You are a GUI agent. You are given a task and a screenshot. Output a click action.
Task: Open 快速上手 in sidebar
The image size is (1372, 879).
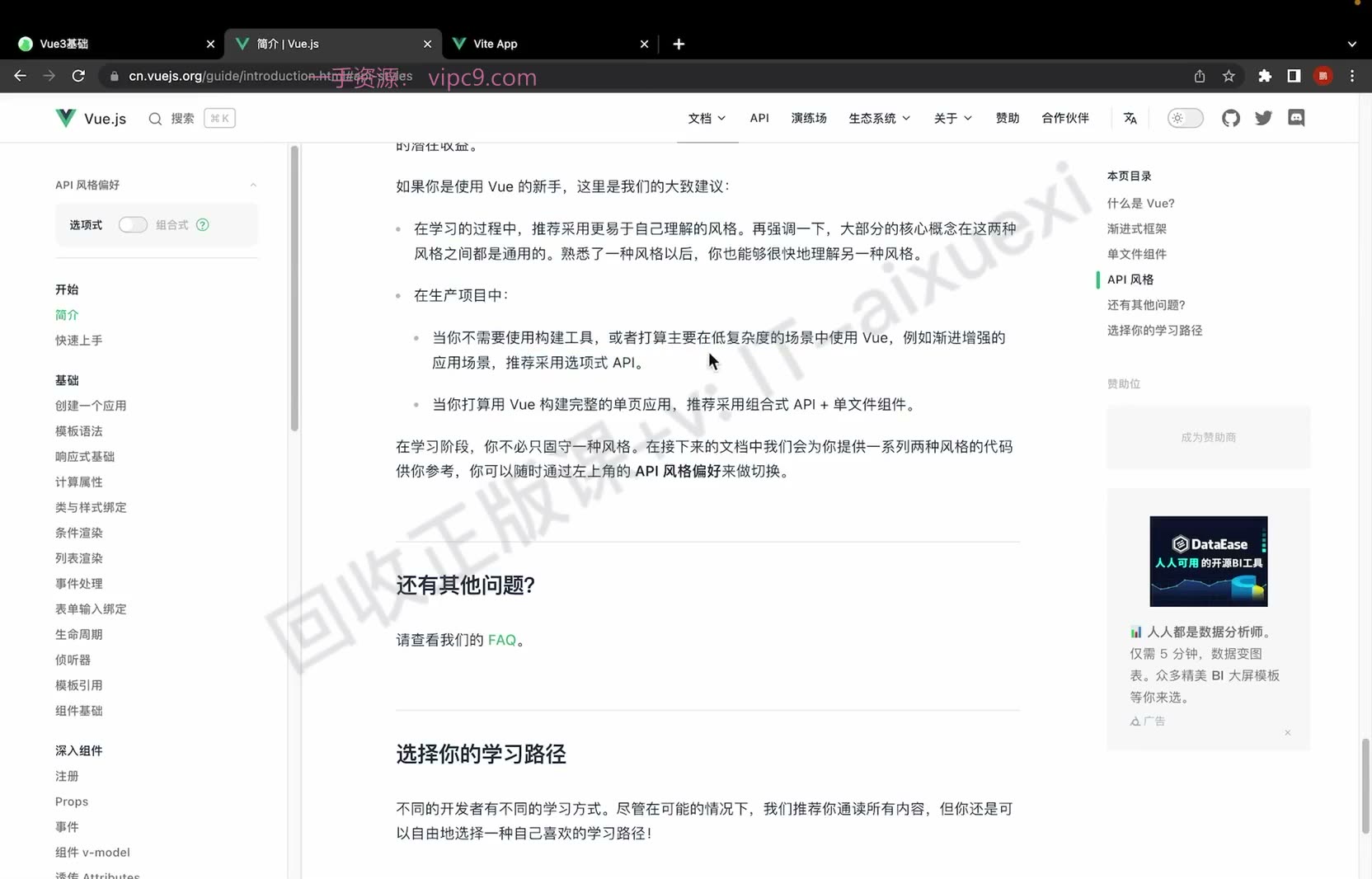tap(78, 341)
